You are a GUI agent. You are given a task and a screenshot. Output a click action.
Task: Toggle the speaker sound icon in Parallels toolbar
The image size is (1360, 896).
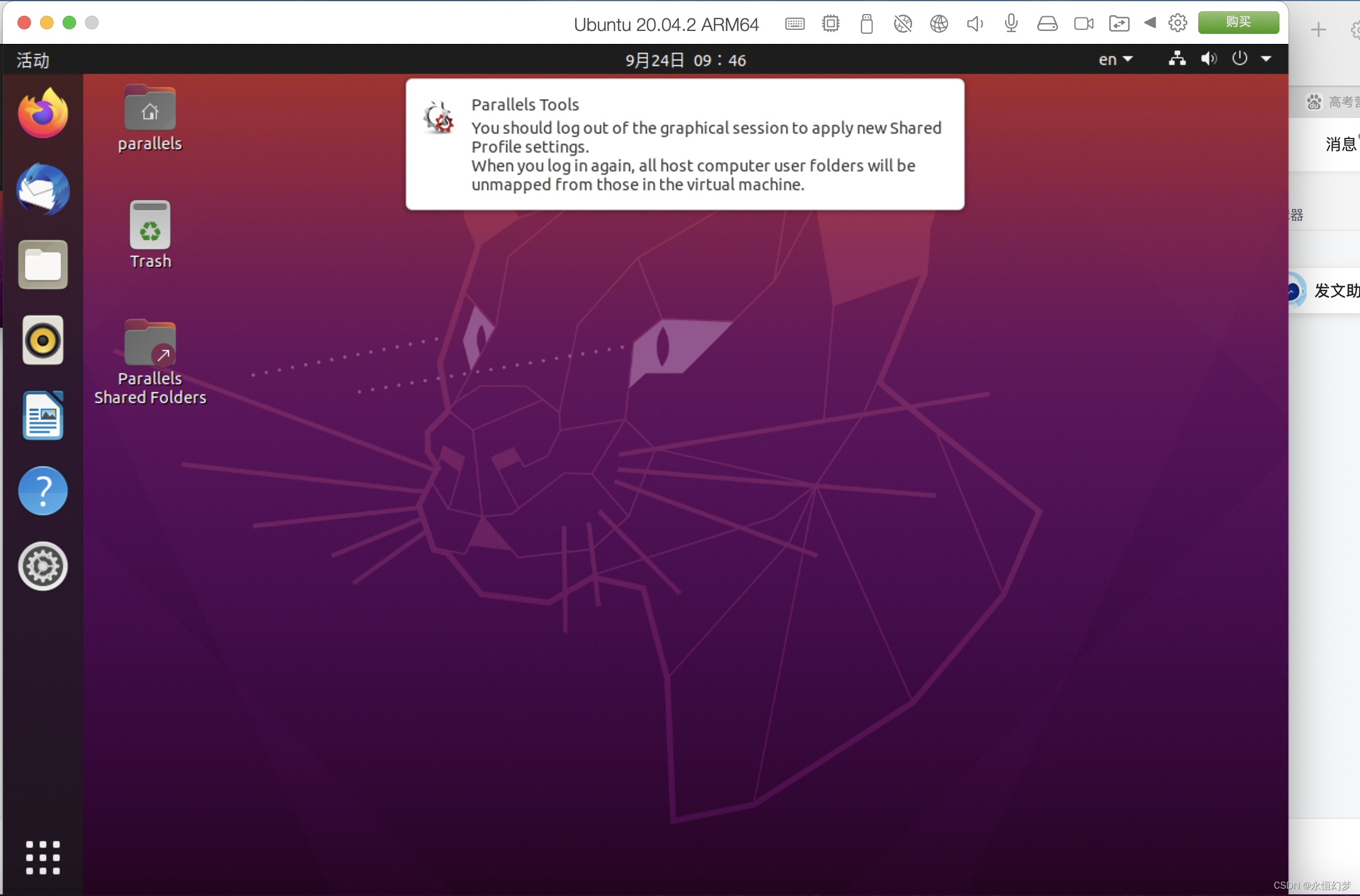(975, 24)
